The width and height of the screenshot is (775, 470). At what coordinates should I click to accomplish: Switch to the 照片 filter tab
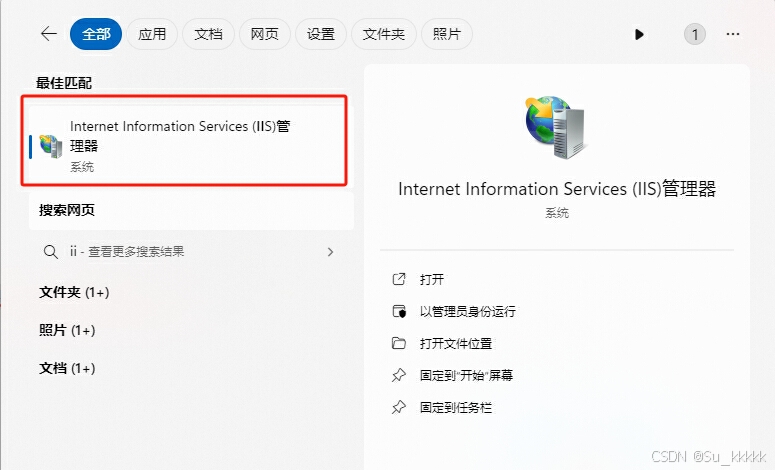(447, 34)
